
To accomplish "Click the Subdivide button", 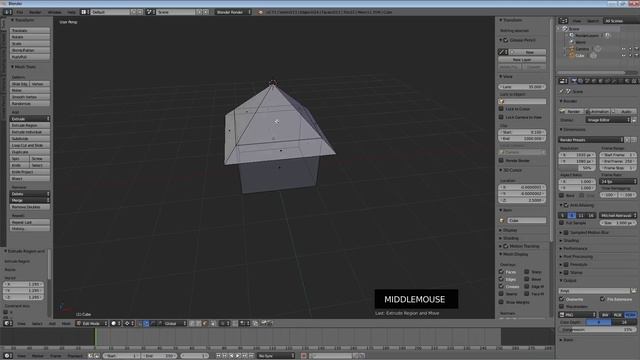I will (30, 139).
